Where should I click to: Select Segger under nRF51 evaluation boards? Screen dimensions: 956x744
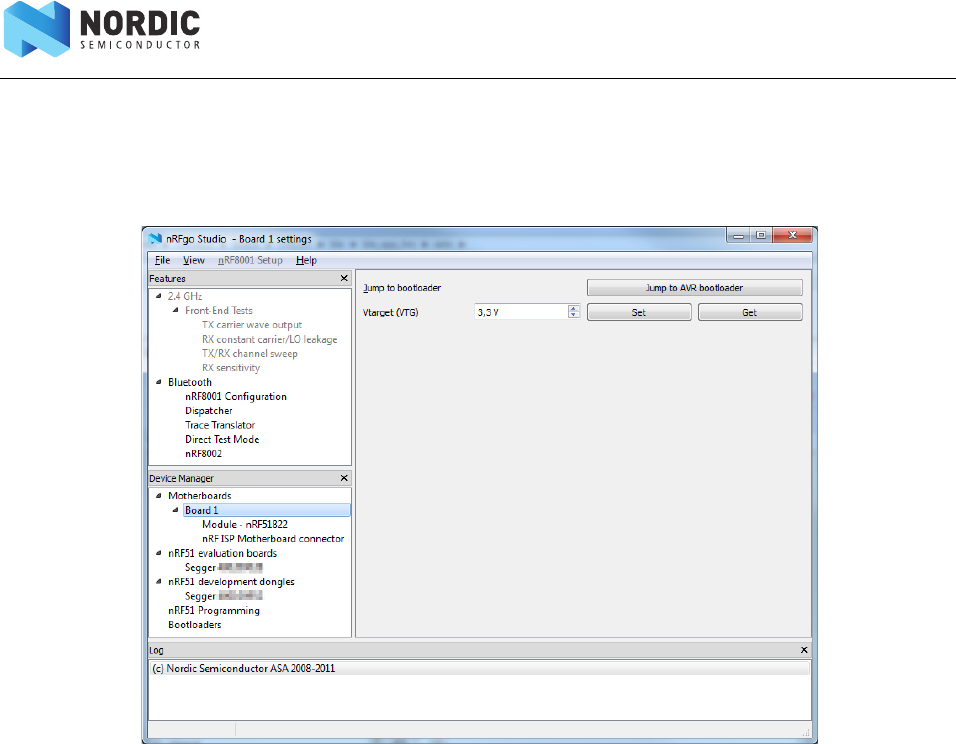pyautogui.click(x=224, y=568)
